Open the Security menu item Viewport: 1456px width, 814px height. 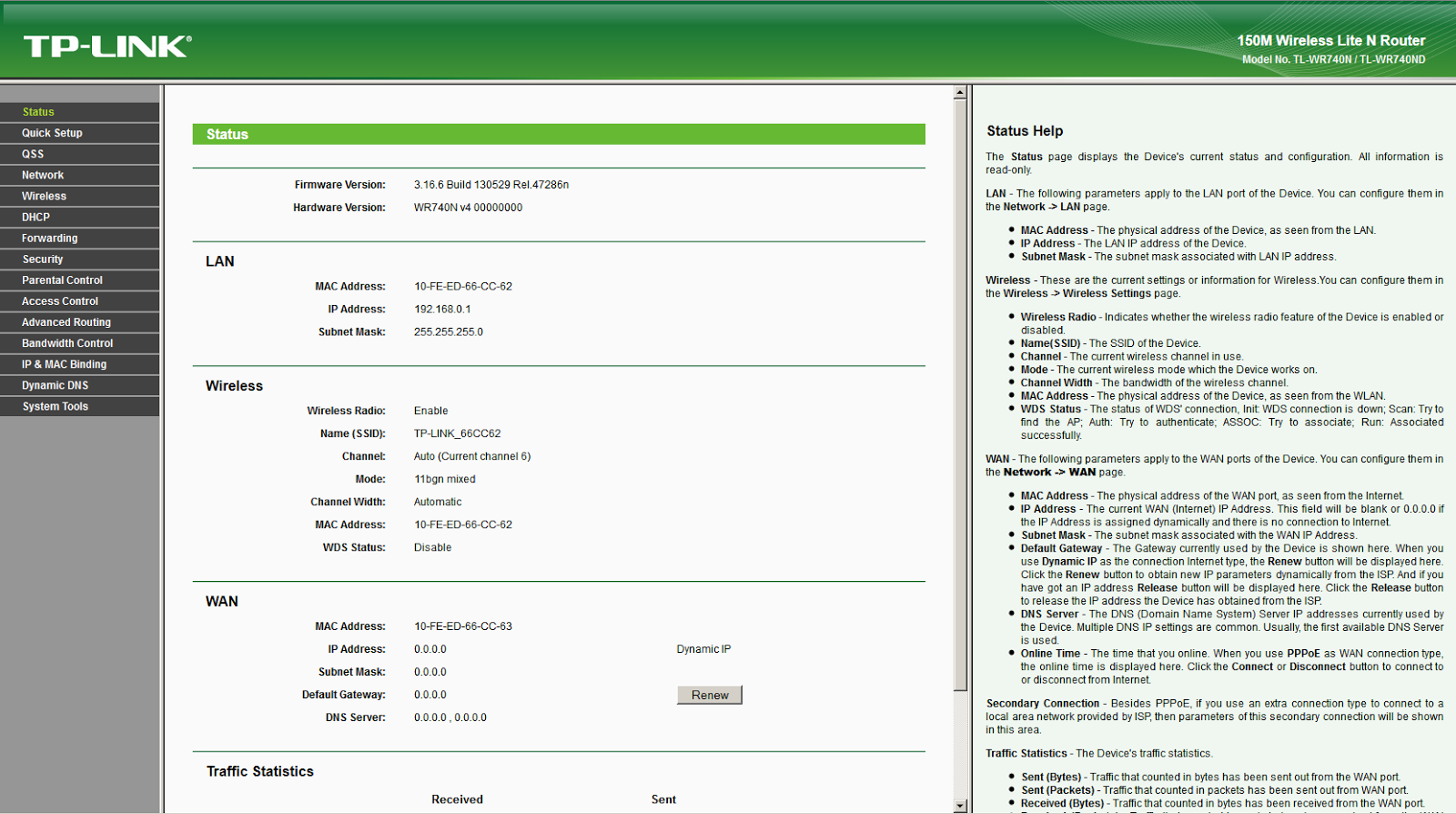pyautogui.click(x=80, y=259)
